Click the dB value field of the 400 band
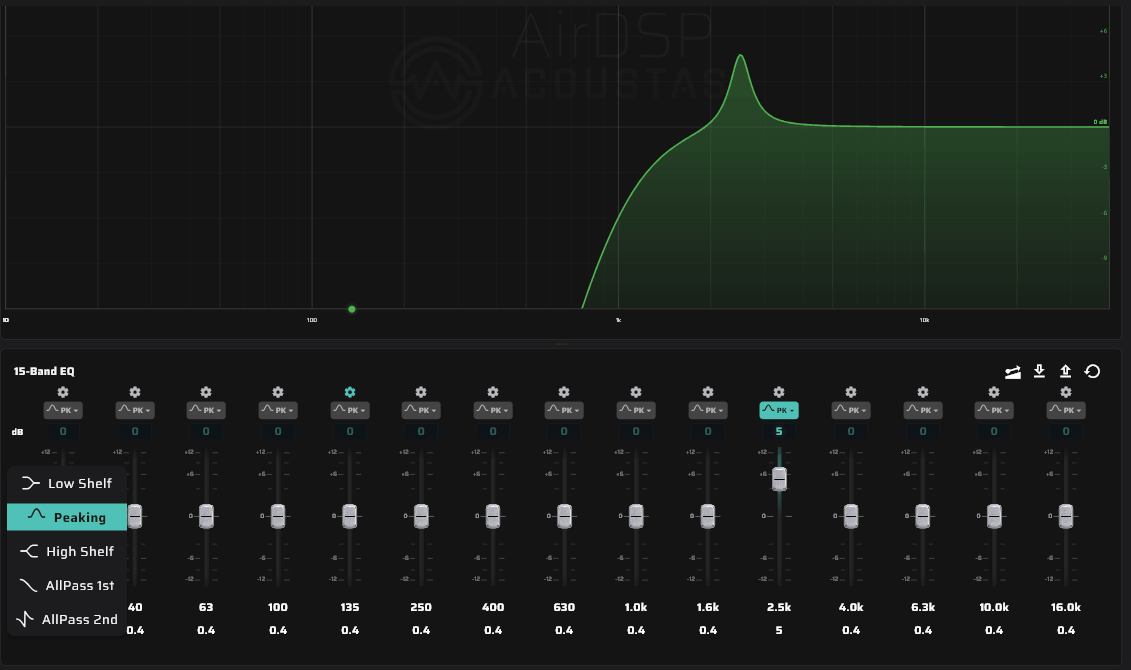1131x670 pixels. 493,431
